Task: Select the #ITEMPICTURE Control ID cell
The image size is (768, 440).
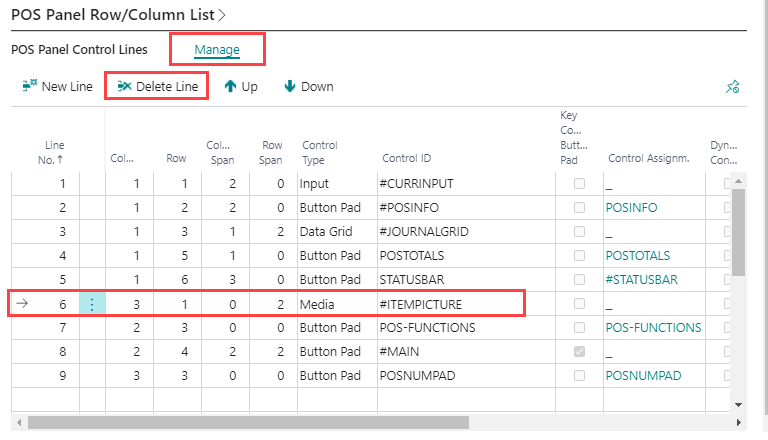Action: coord(422,304)
